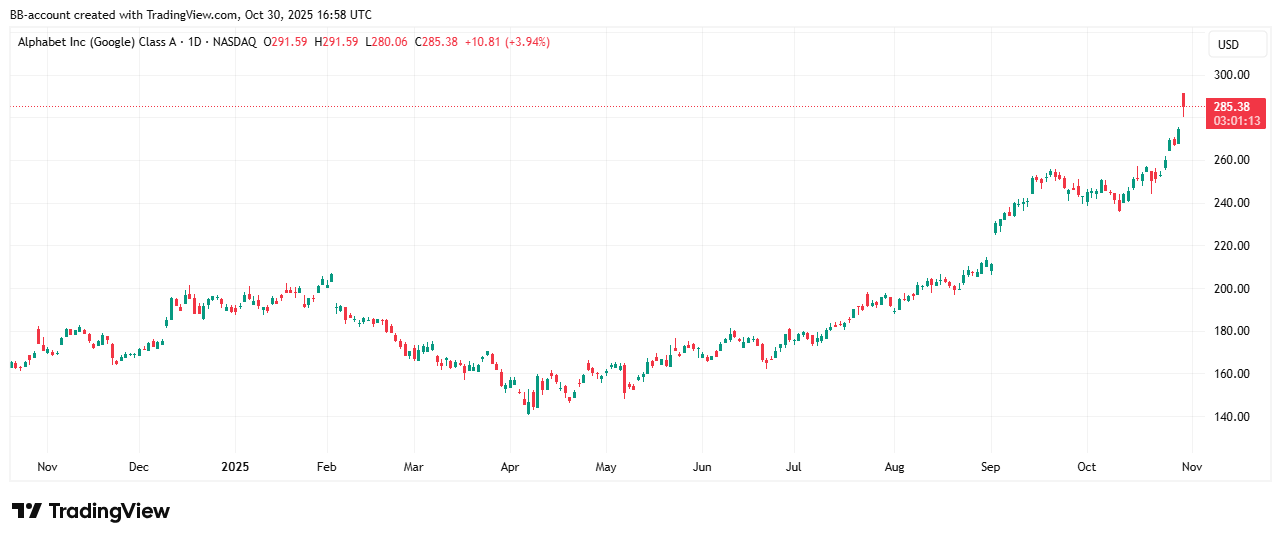
Task: Click the NASDAQ exchange label
Action: [234, 42]
